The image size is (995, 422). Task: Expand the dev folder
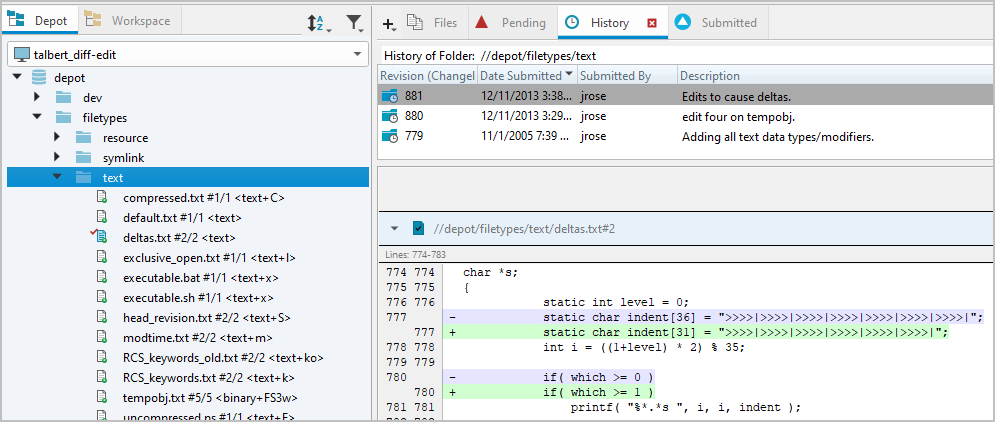click(x=37, y=97)
